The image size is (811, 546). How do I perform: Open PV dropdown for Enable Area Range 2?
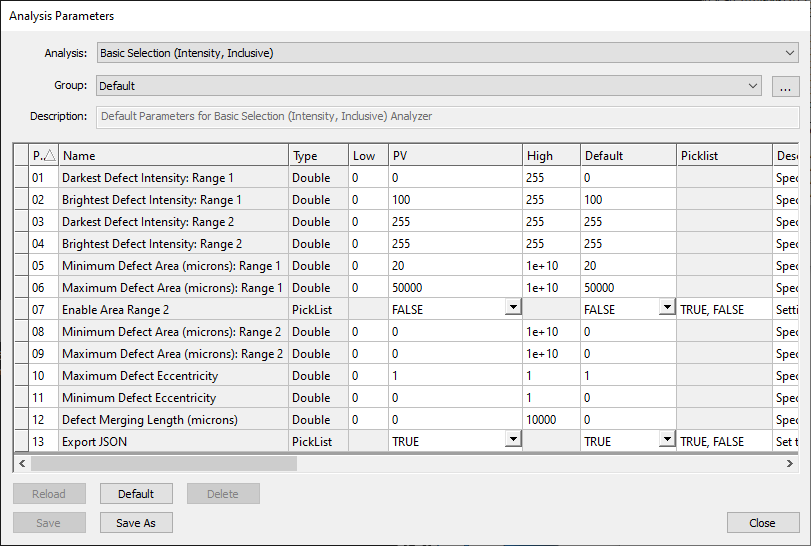pyautogui.click(x=513, y=310)
